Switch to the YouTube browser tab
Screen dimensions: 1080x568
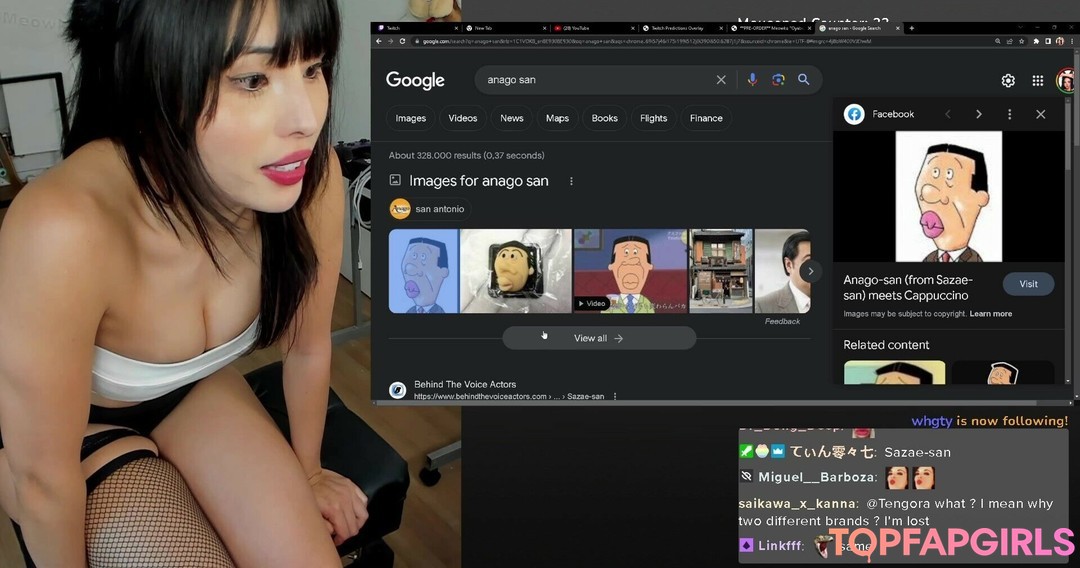pyautogui.click(x=575, y=28)
